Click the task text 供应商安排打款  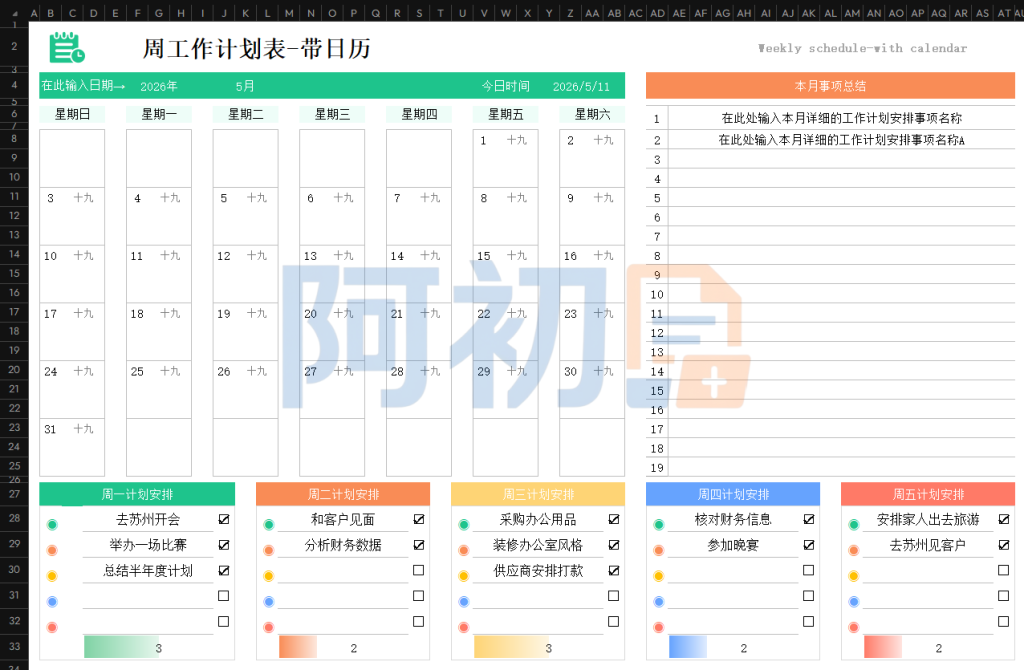pos(538,570)
